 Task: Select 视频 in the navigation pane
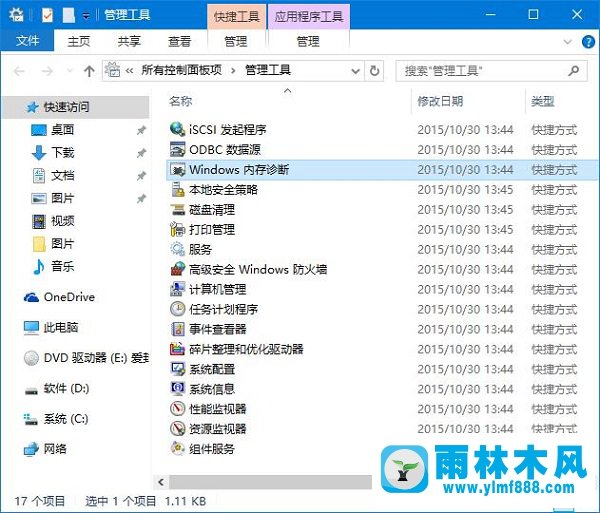pyautogui.click(x=53, y=221)
